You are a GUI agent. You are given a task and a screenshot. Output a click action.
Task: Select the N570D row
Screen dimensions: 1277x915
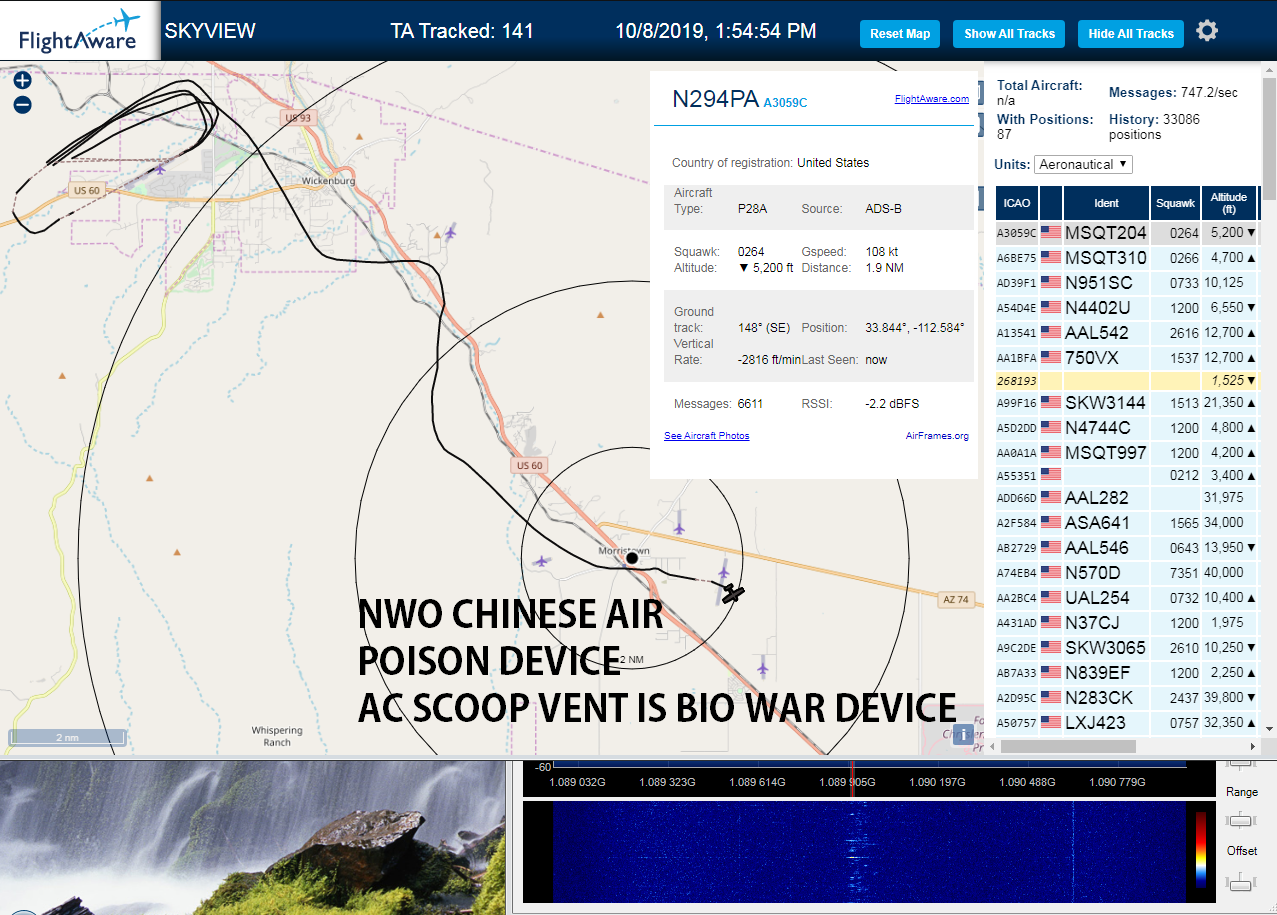(1126, 572)
